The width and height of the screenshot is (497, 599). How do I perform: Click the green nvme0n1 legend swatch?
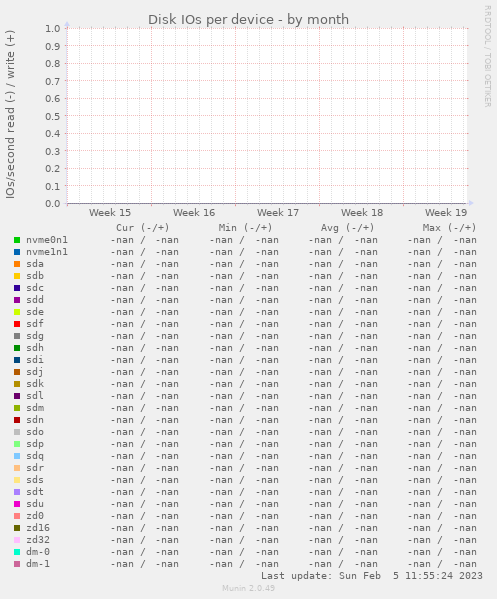click(x=17, y=240)
